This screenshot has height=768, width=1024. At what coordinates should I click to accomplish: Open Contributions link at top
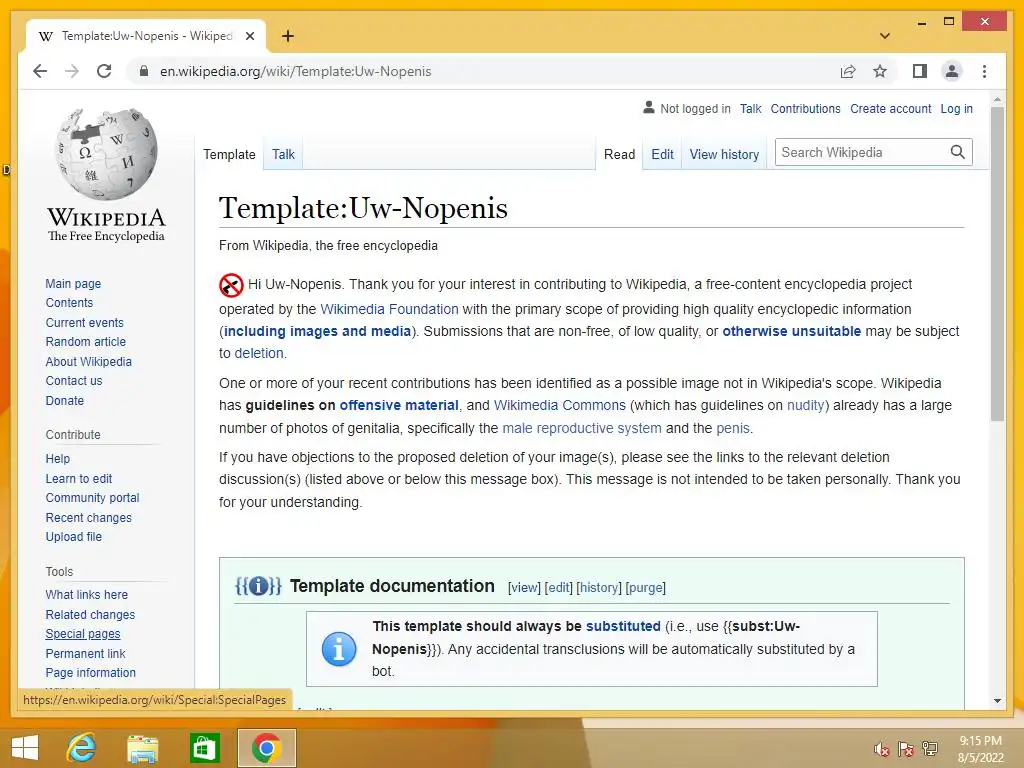pyautogui.click(x=805, y=109)
